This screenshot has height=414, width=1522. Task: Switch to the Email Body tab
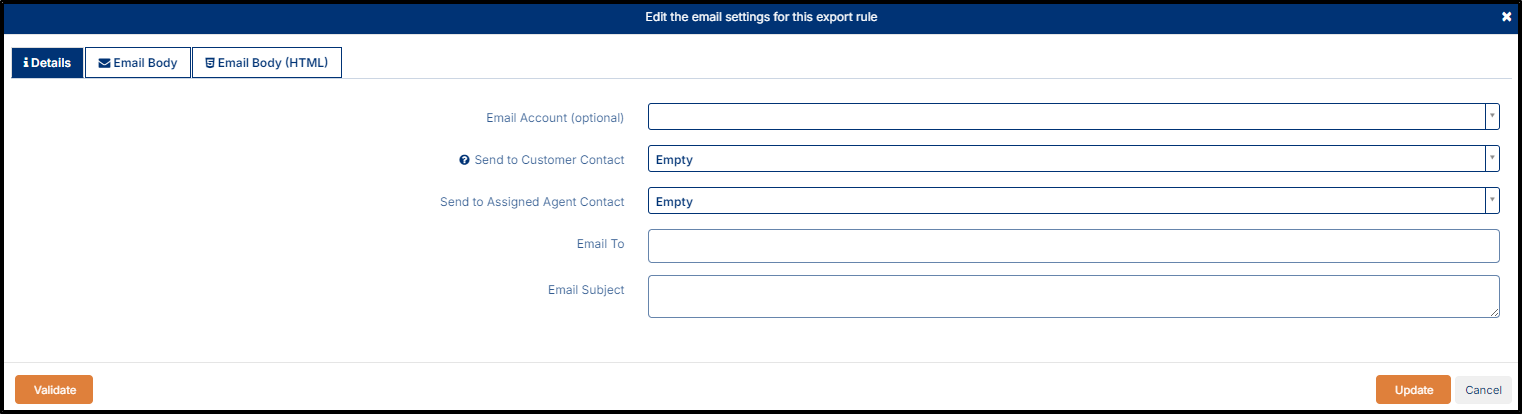(x=138, y=63)
